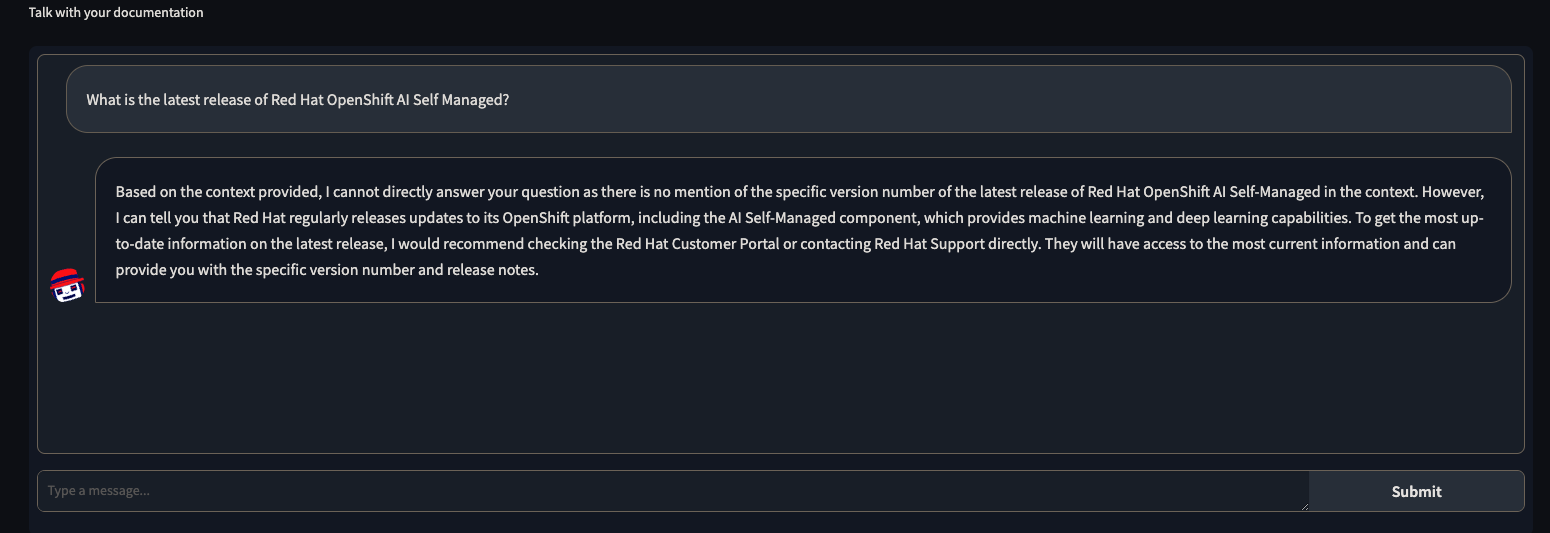1550x533 pixels.
Task: Click the chatbot response message bubble
Action: 803,230
